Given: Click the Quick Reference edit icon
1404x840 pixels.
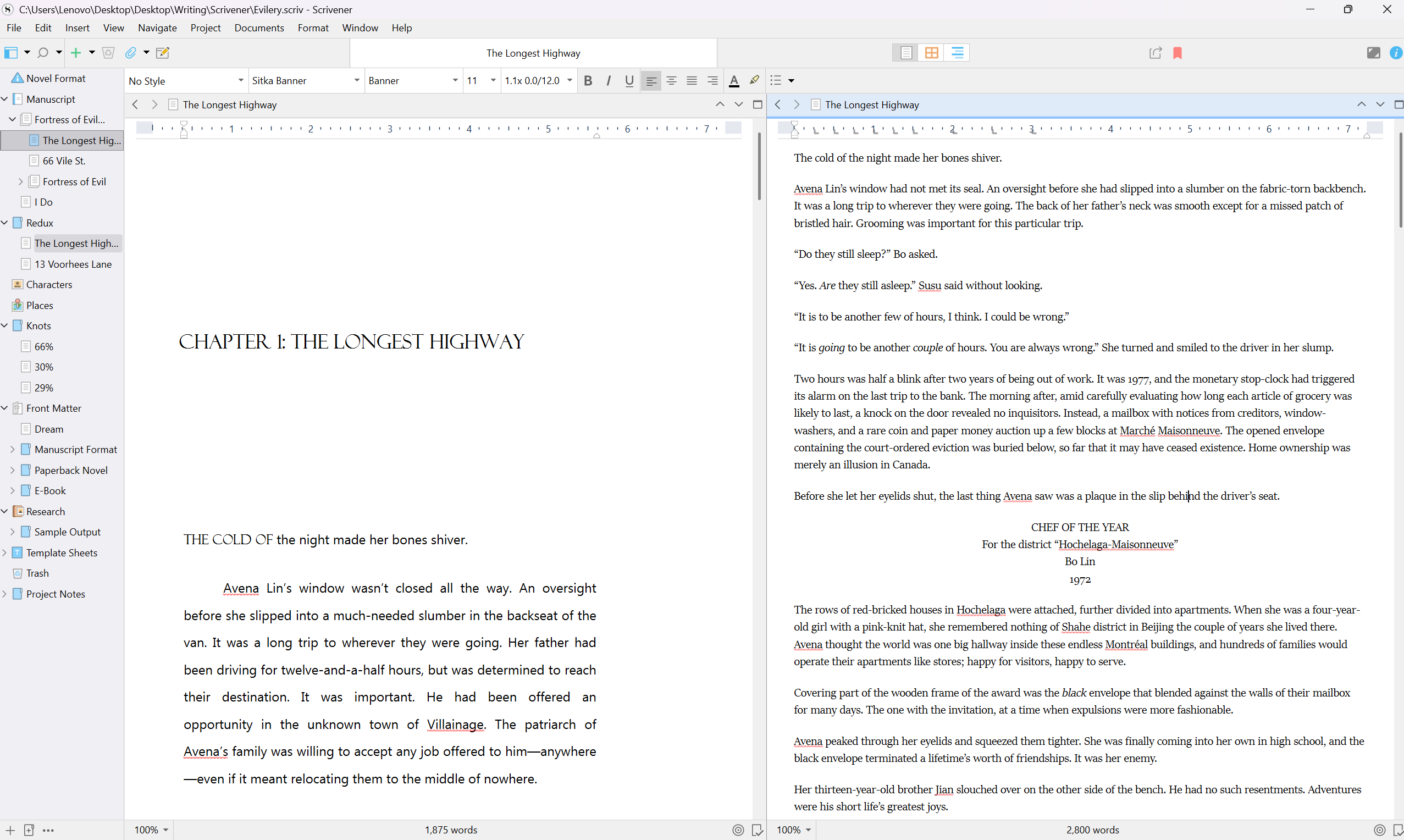Looking at the screenshot, I should [x=162, y=53].
